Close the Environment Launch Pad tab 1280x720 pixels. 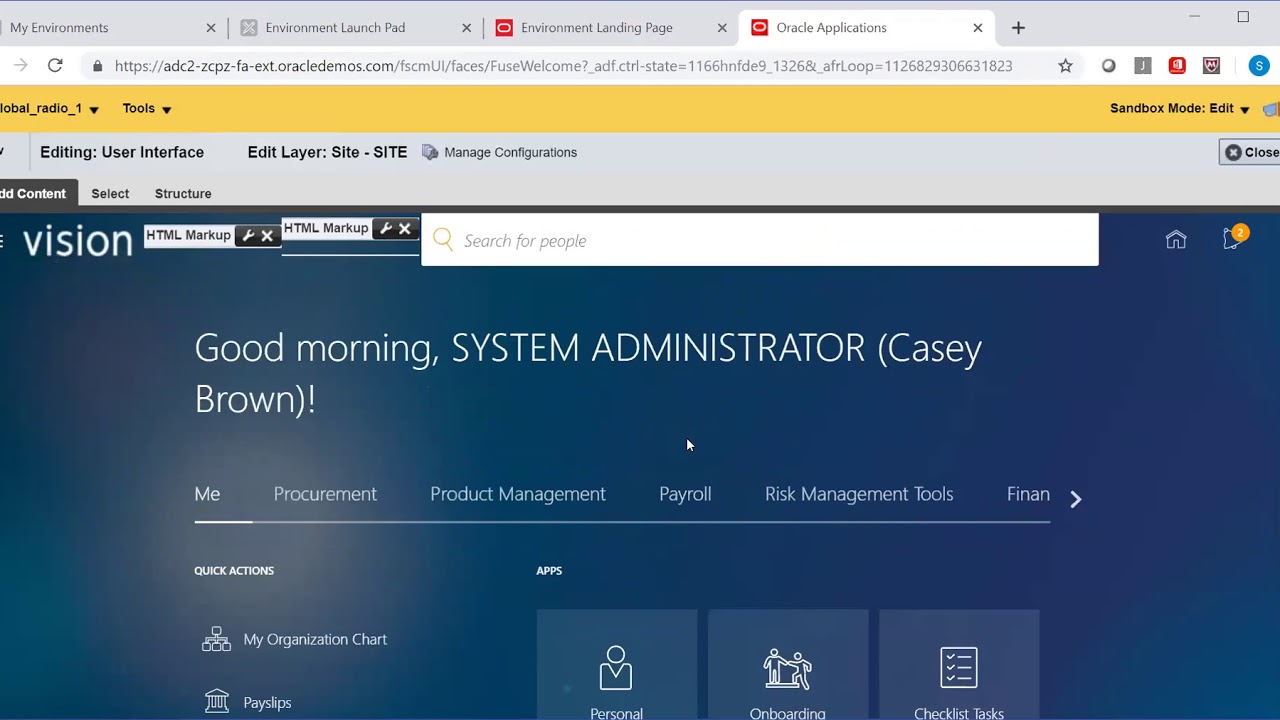[x=466, y=28]
